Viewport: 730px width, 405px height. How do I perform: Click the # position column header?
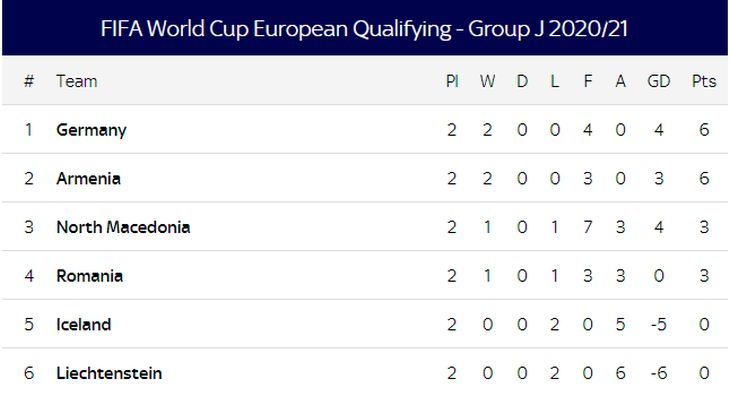(29, 82)
